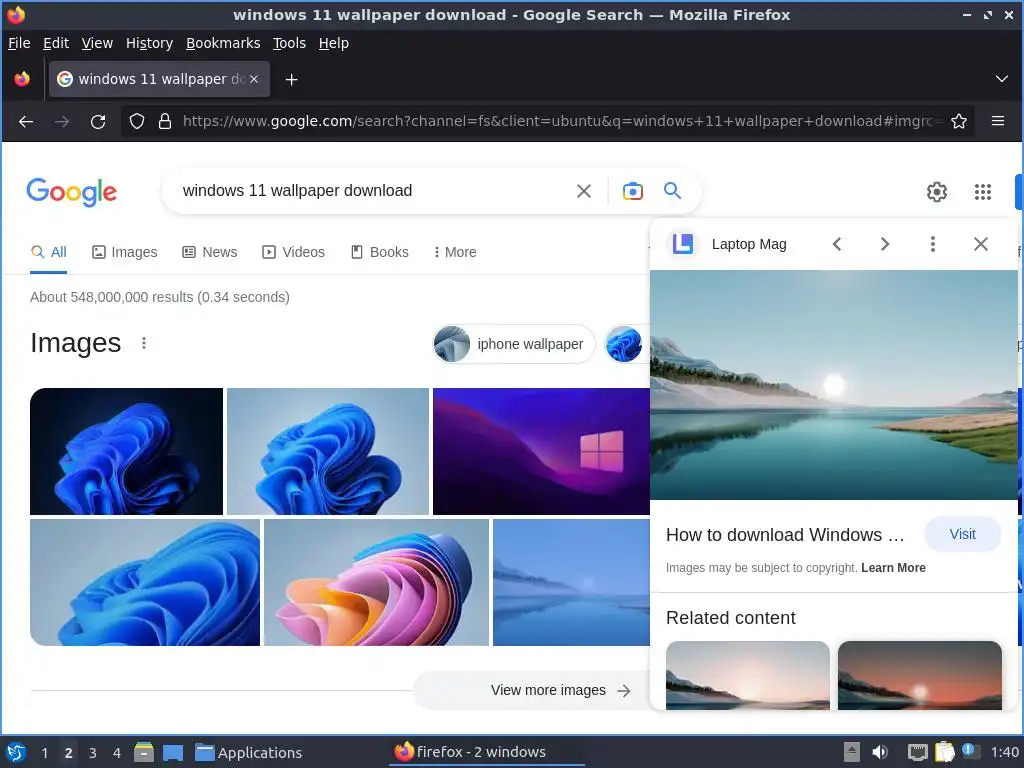Open the Edit menu
The image size is (1024, 768).
[56, 43]
